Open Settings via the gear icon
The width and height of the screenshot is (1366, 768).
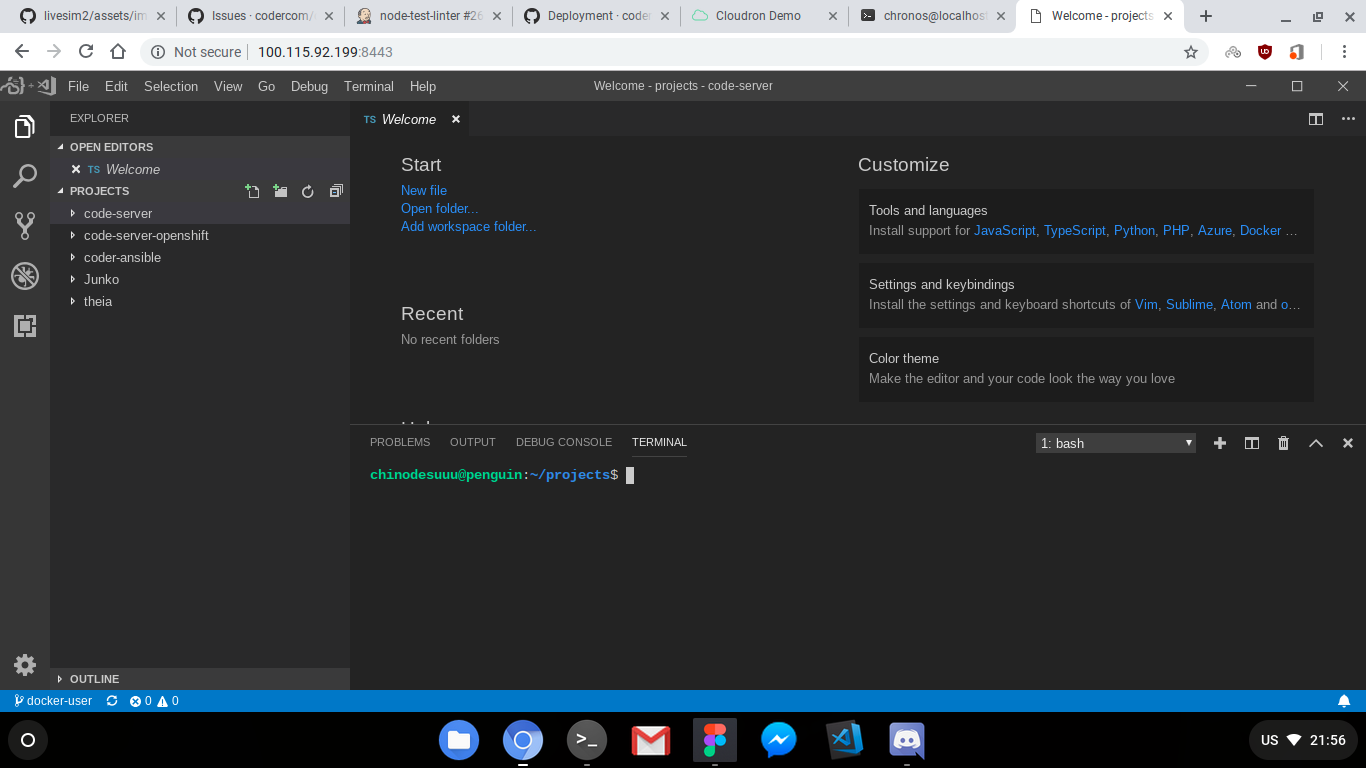(24, 664)
